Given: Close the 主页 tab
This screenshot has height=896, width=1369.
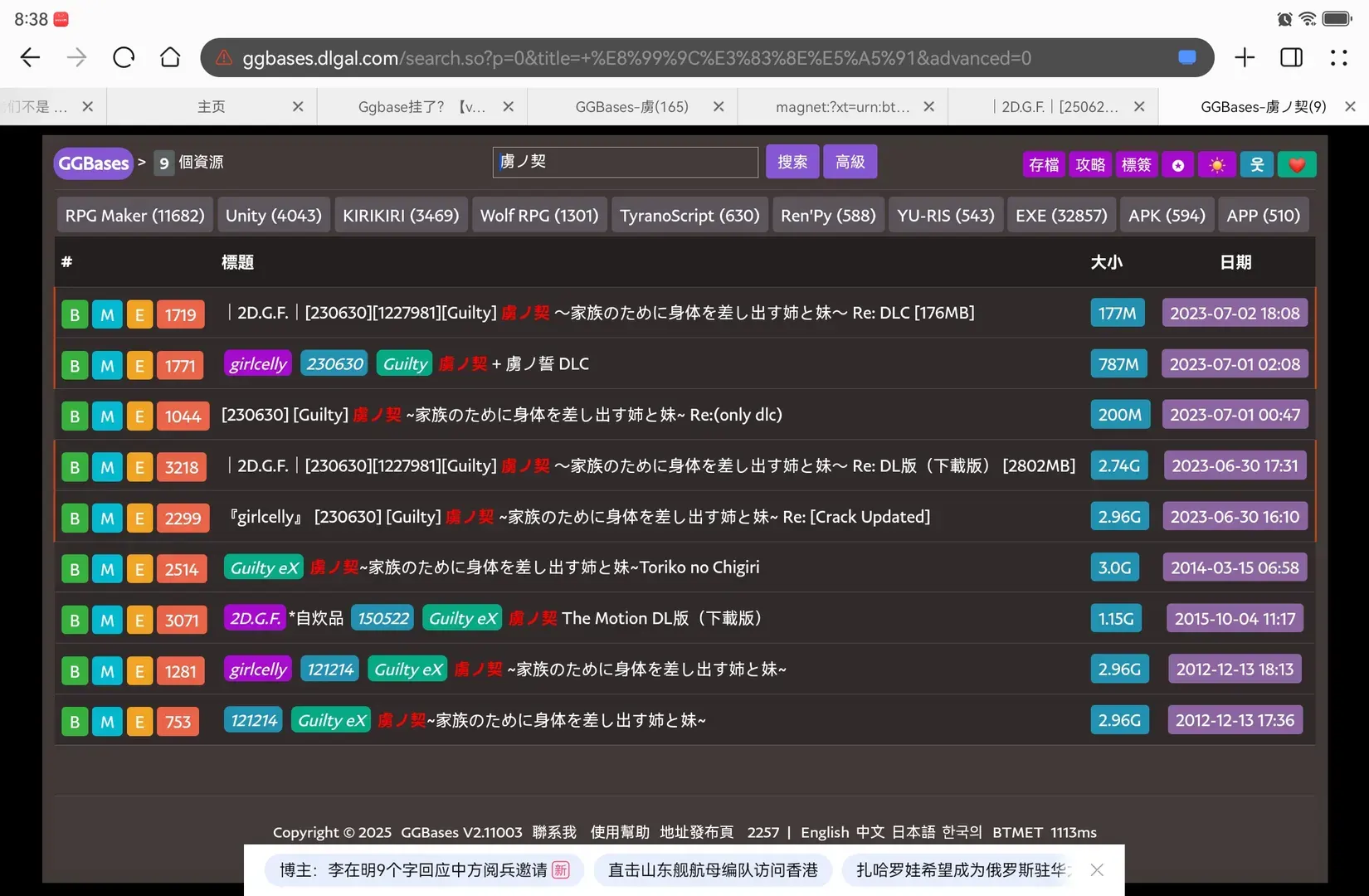Looking at the screenshot, I should 298,106.
